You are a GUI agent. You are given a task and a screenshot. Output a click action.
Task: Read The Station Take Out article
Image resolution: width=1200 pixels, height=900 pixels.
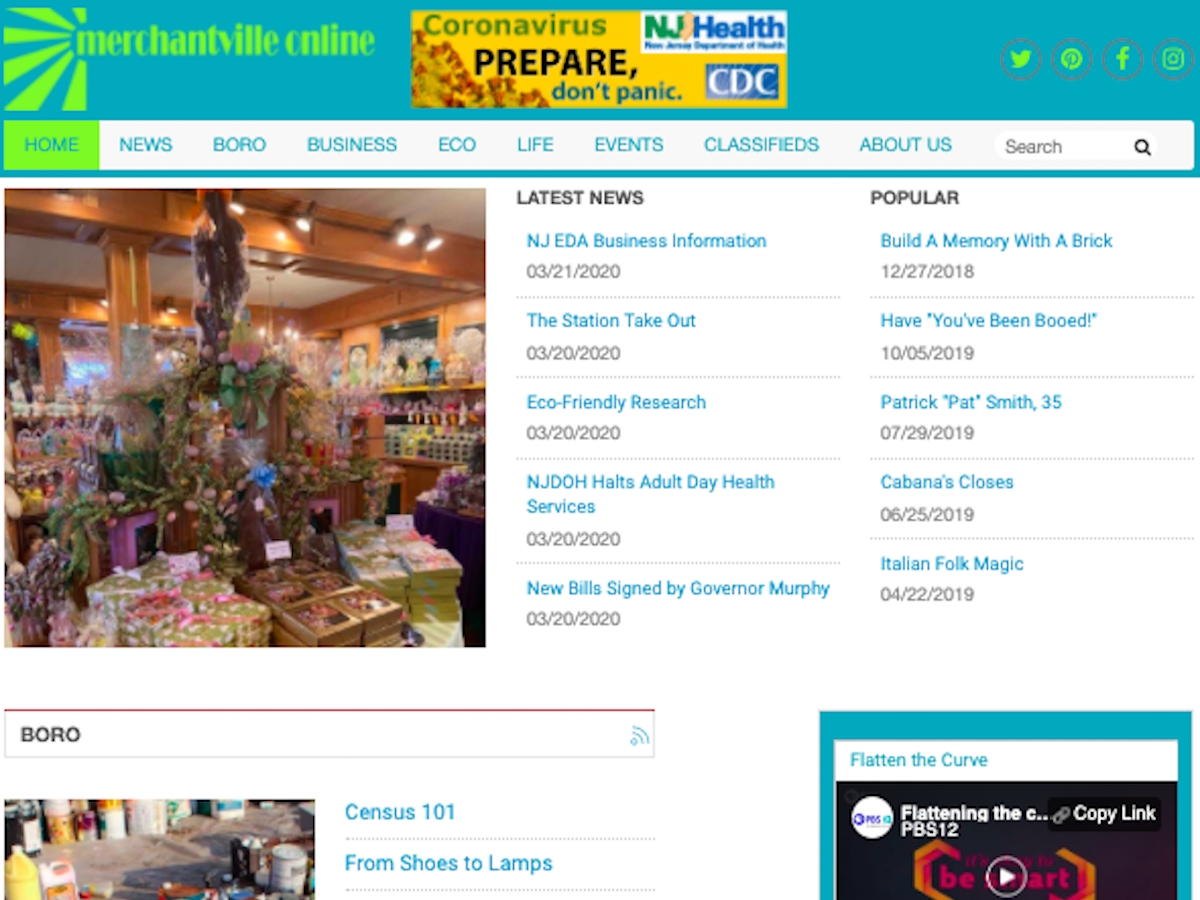[x=611, y=321]
